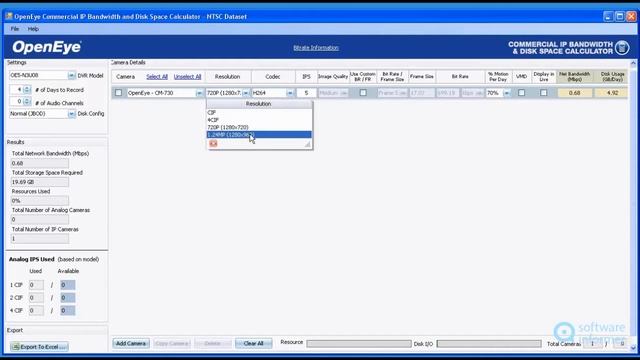
Task: Click the Add Camera button
Action: (x=131, y=343)
